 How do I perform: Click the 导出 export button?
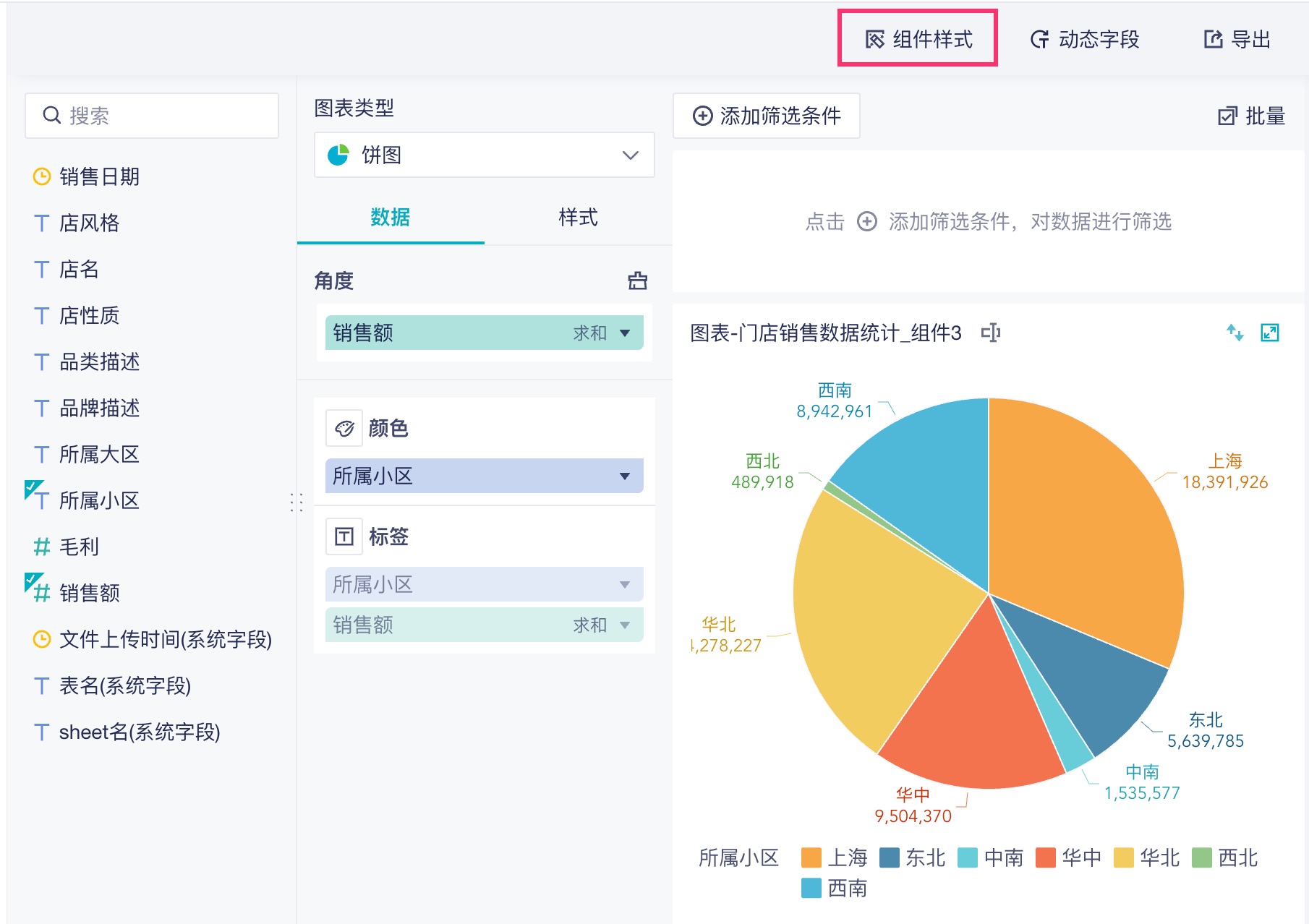click(x=1237, y=39)
